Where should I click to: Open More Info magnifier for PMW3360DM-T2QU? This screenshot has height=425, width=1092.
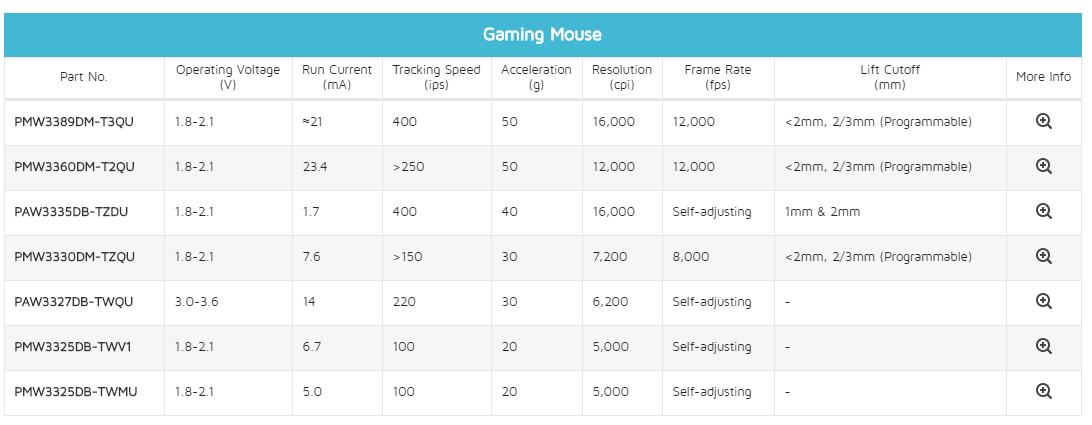[x=1043, y=166]
